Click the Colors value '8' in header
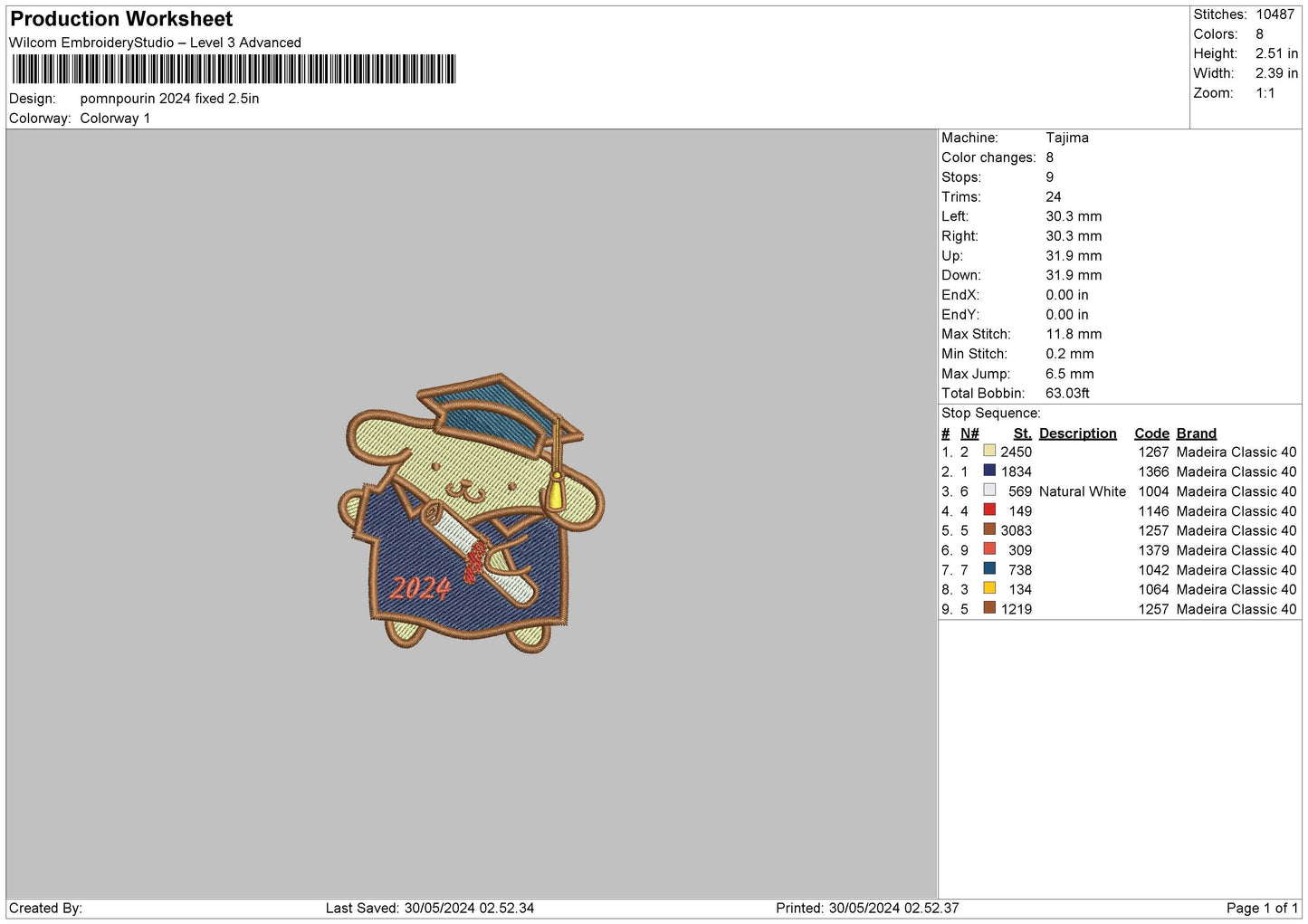 pos(1259,34)
